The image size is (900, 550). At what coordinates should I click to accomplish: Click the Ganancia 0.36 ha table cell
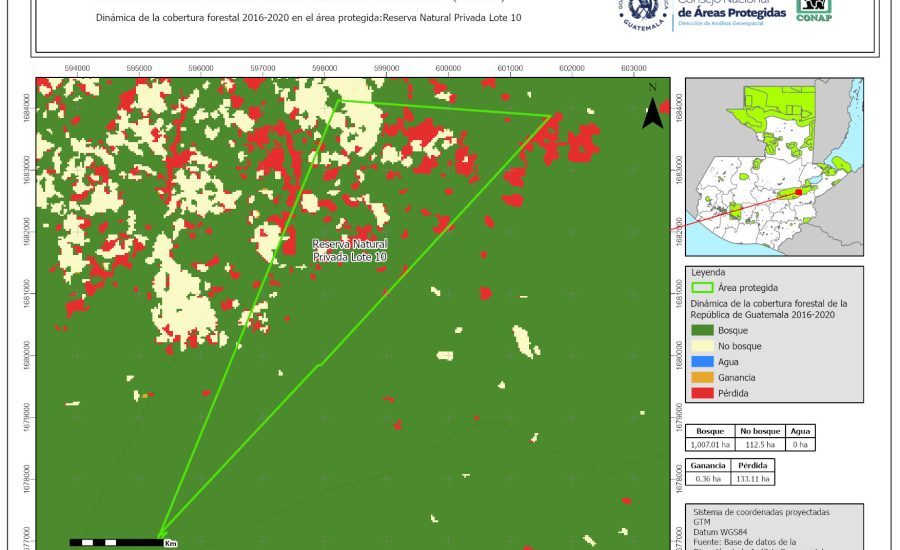coord(708,479)
